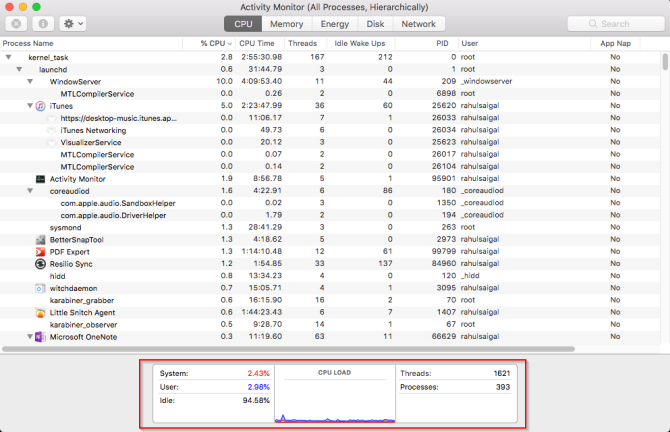The width and height of the screenshot is (670, 432).
Task: Click the Quit Process stop icon
Action: point(16,24)
